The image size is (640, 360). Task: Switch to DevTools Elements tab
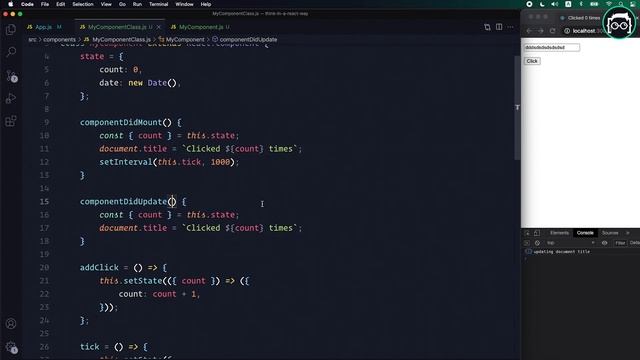coord(559,233)
